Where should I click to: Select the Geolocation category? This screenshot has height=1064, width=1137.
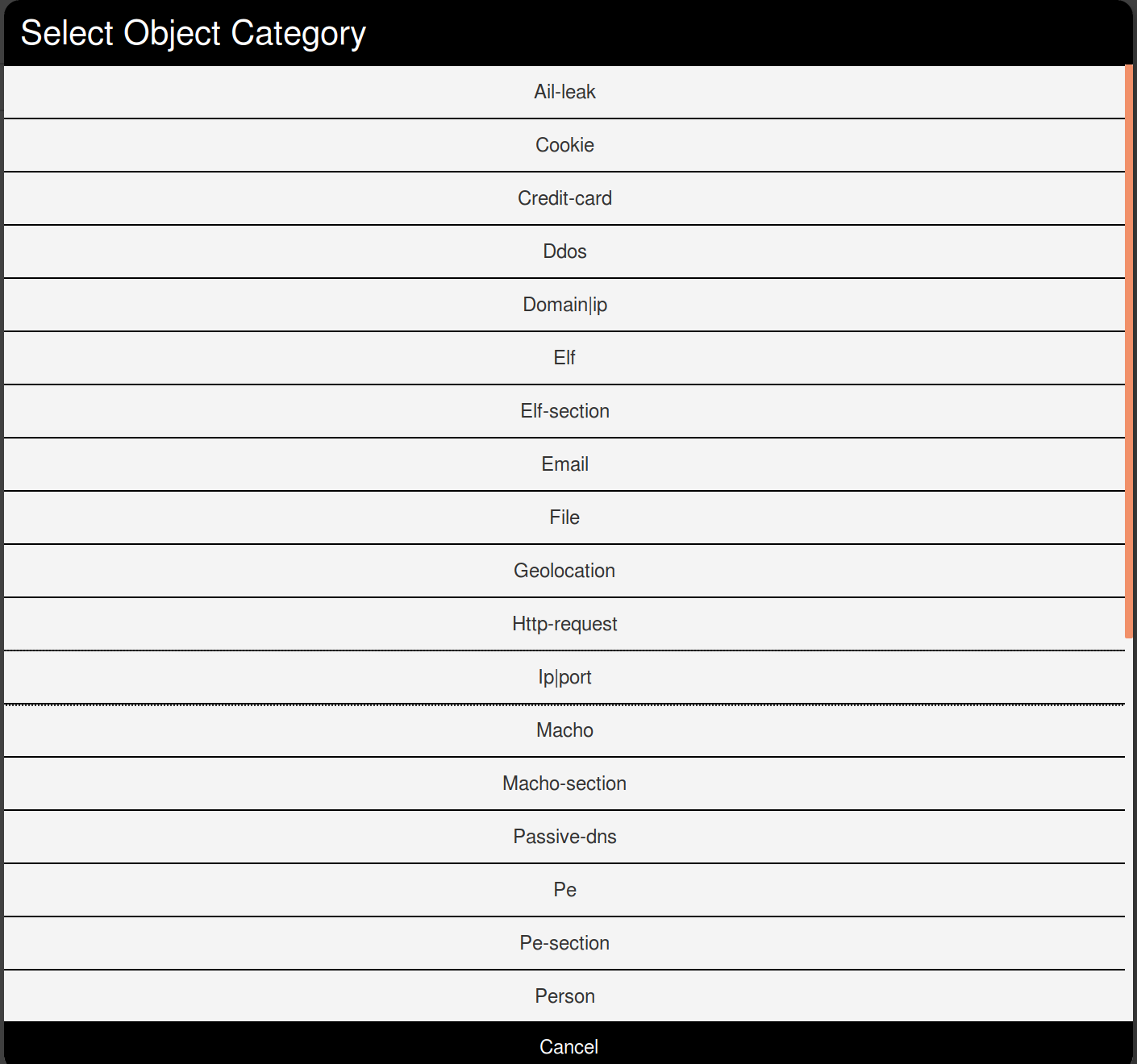click(x=564, y=571)
